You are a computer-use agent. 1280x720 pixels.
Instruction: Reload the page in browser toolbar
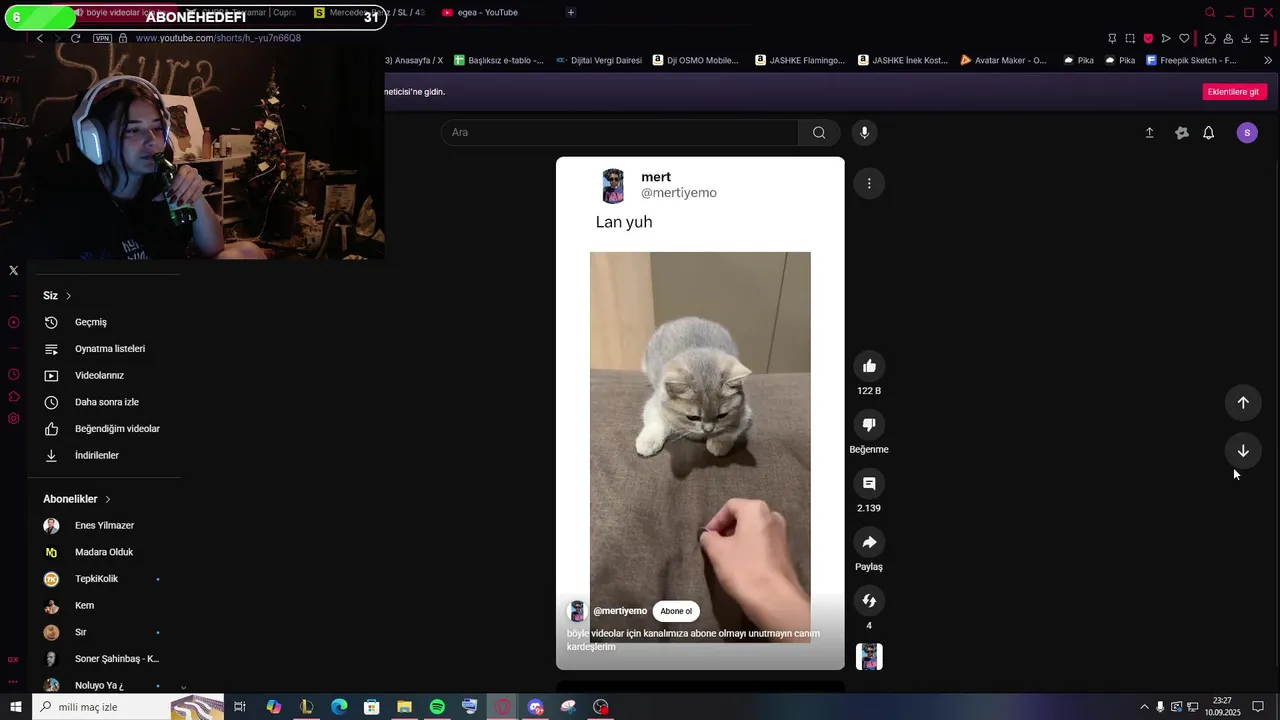click(x=75, y=38)
